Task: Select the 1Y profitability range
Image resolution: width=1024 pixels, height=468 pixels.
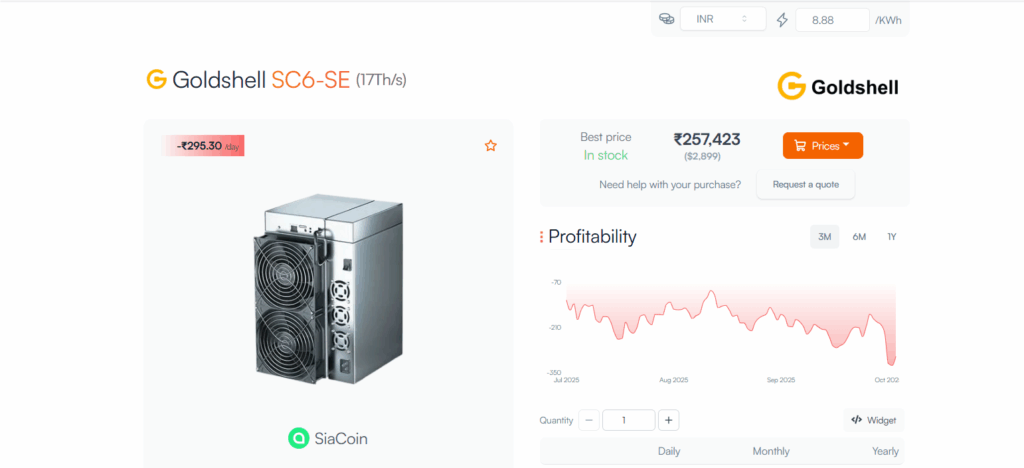Action: [891, 237]
